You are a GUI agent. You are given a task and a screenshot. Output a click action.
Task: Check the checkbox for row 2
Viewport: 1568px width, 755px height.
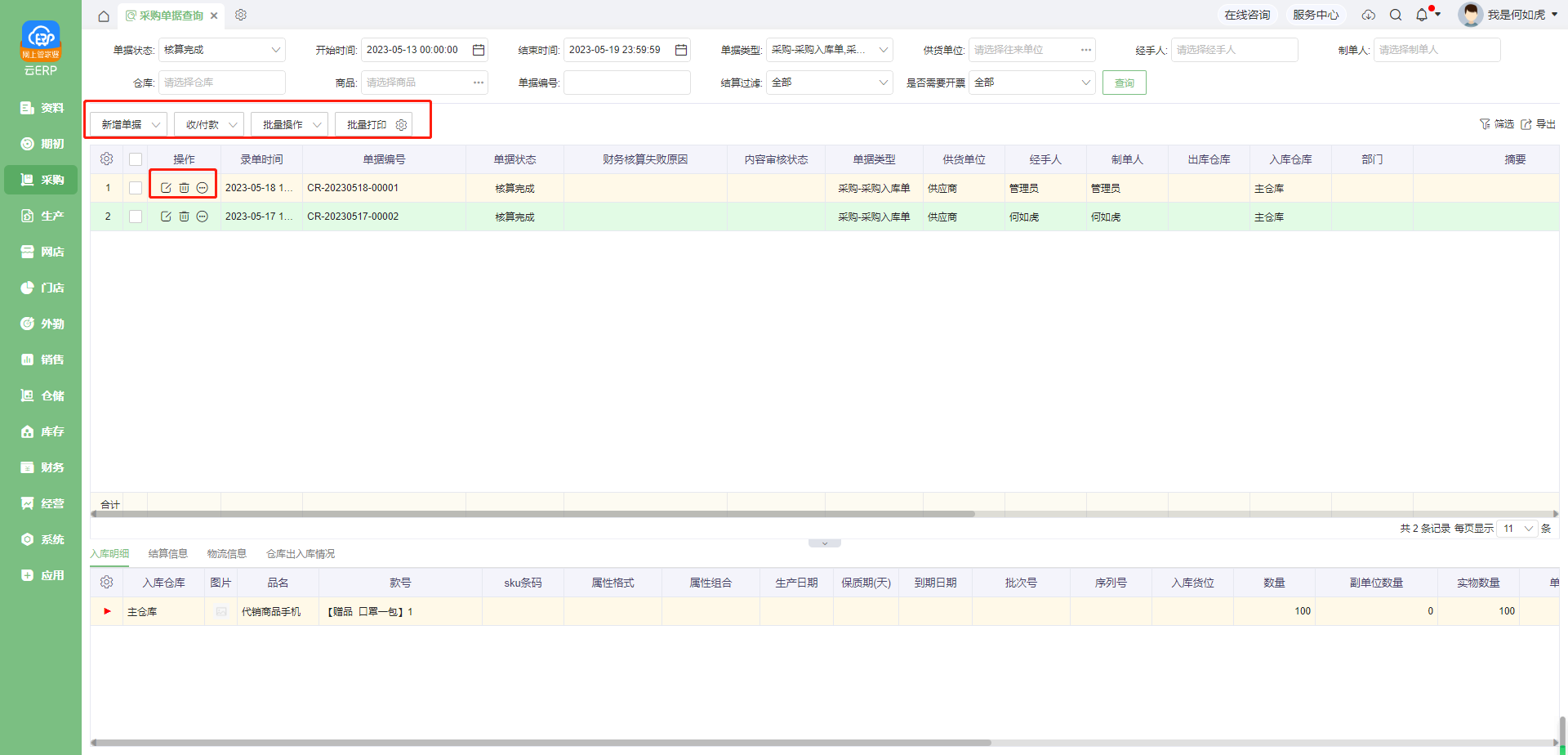point(136,217)
